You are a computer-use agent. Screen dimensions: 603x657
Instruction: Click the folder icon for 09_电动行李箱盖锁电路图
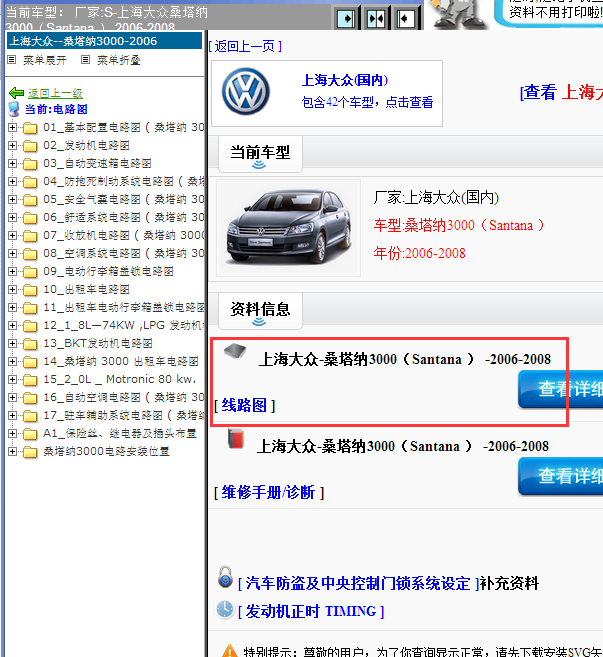[30, 272]
